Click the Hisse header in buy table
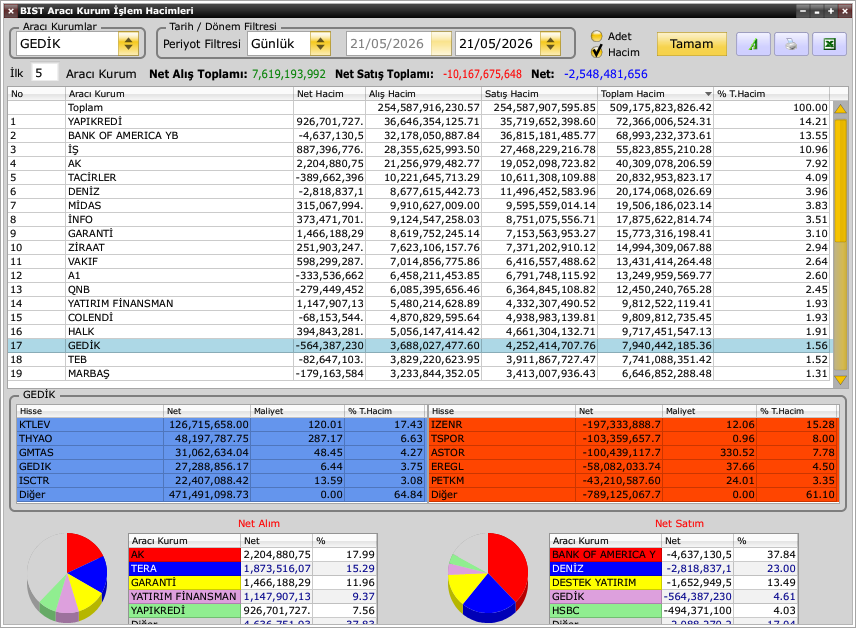 [91, 411]
